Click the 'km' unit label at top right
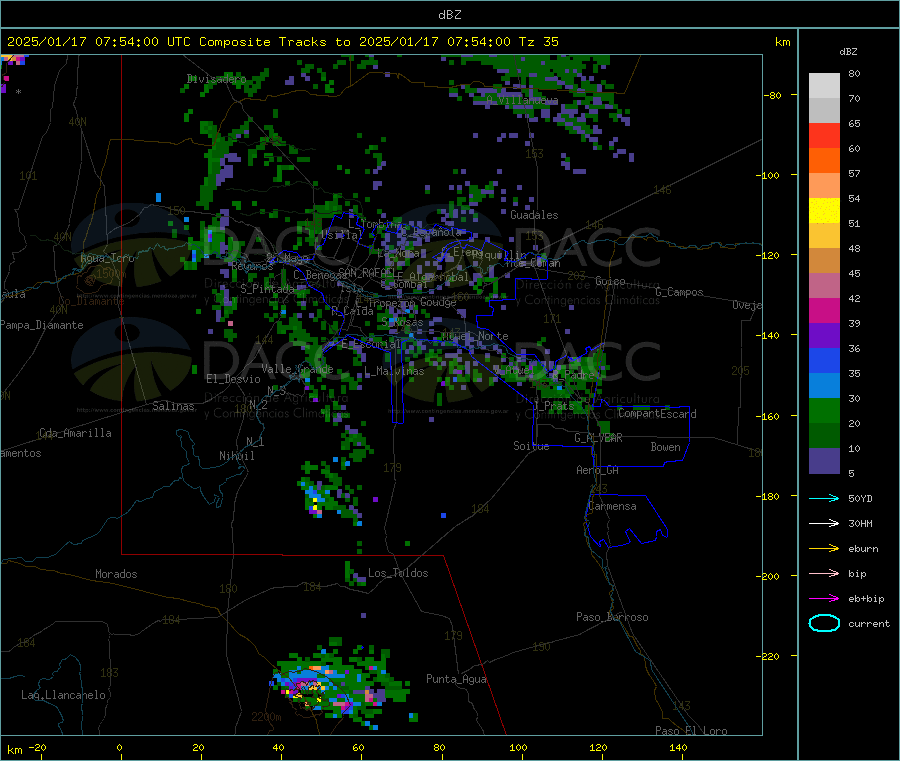The height and width of the screenshot is (761, 900). coord(782,42)
